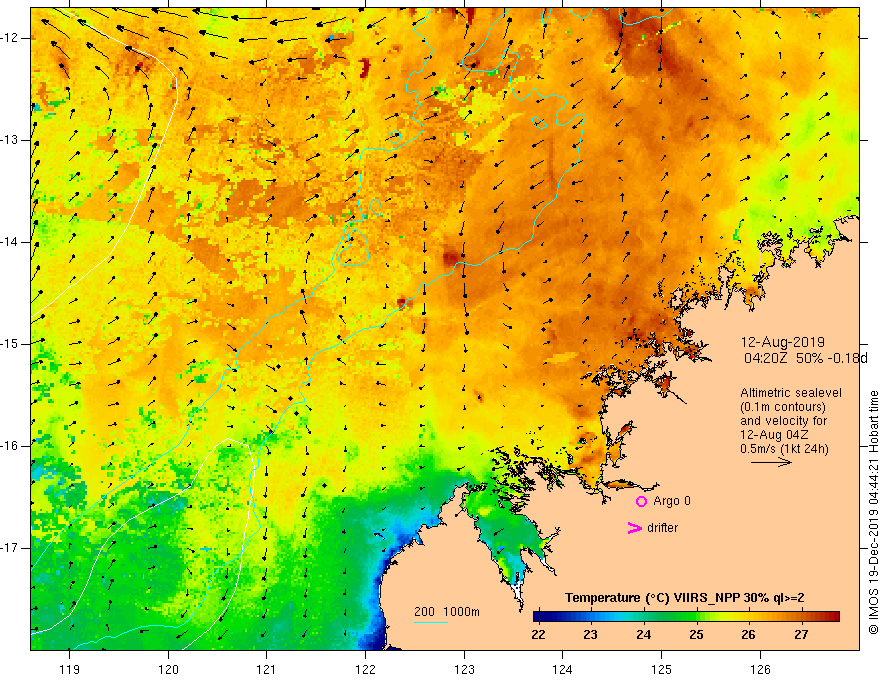The height and width of the screenshot is (680, 880).
Task: Click the '27' colorbar tick label
Action: (x=801, y=635)
